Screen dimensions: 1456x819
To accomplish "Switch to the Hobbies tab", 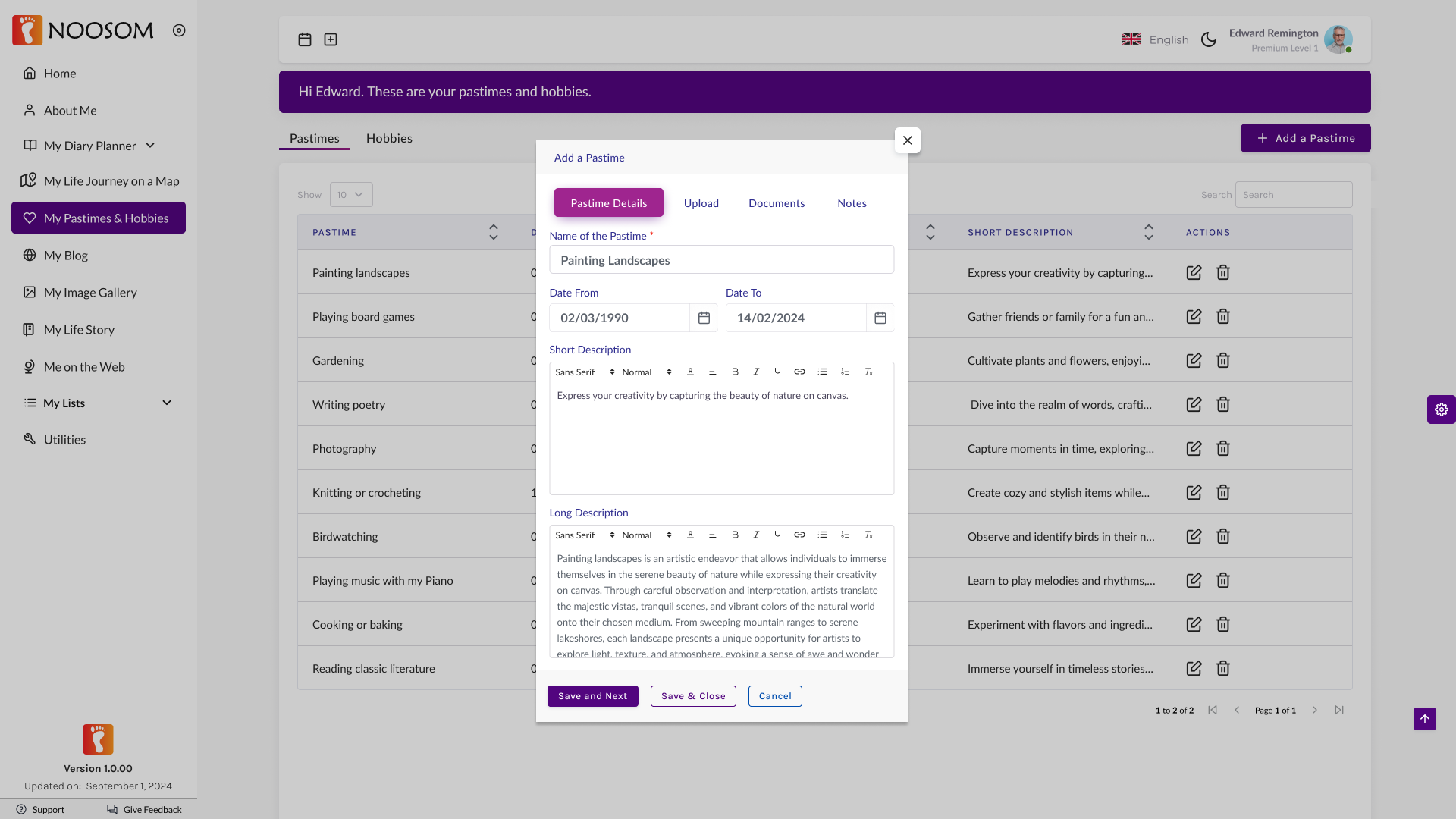I will [x=389, y=138].
